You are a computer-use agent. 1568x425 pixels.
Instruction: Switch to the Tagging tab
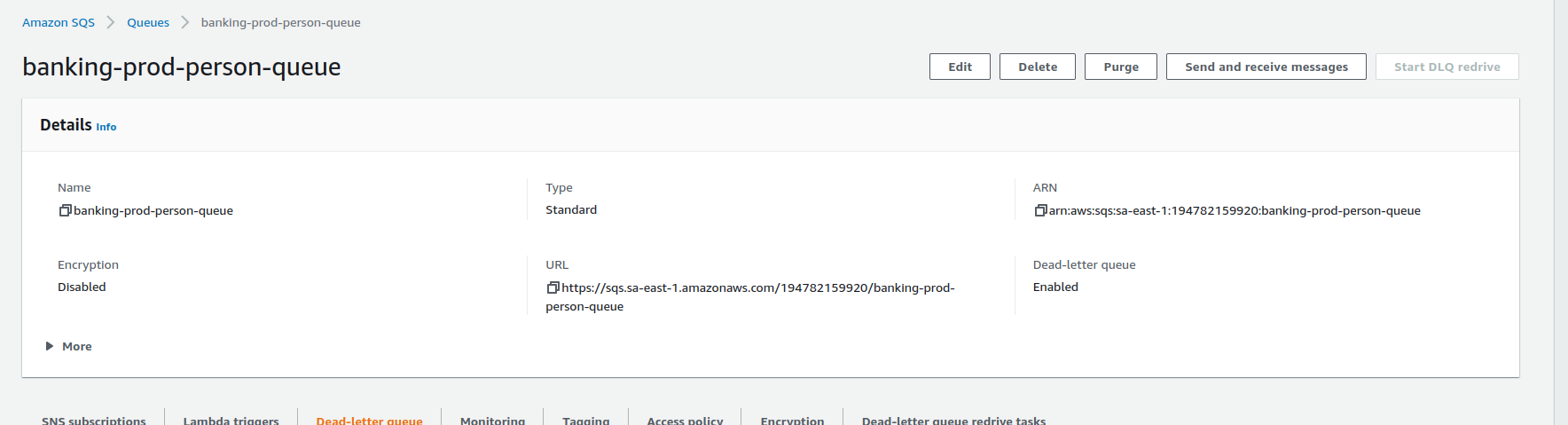point(585,420)
